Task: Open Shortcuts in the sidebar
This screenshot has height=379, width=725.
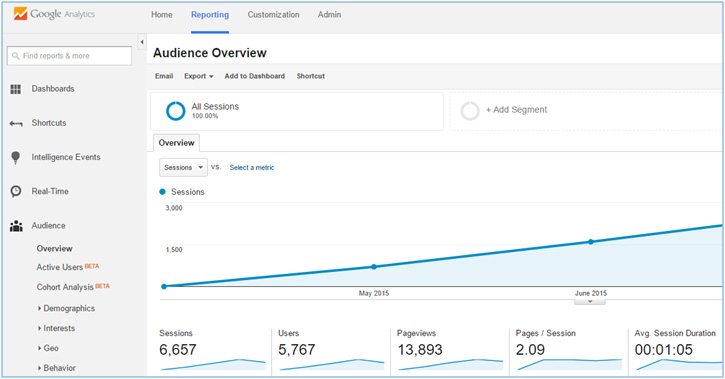Action: pyautogui.click(x=49, y=123)
